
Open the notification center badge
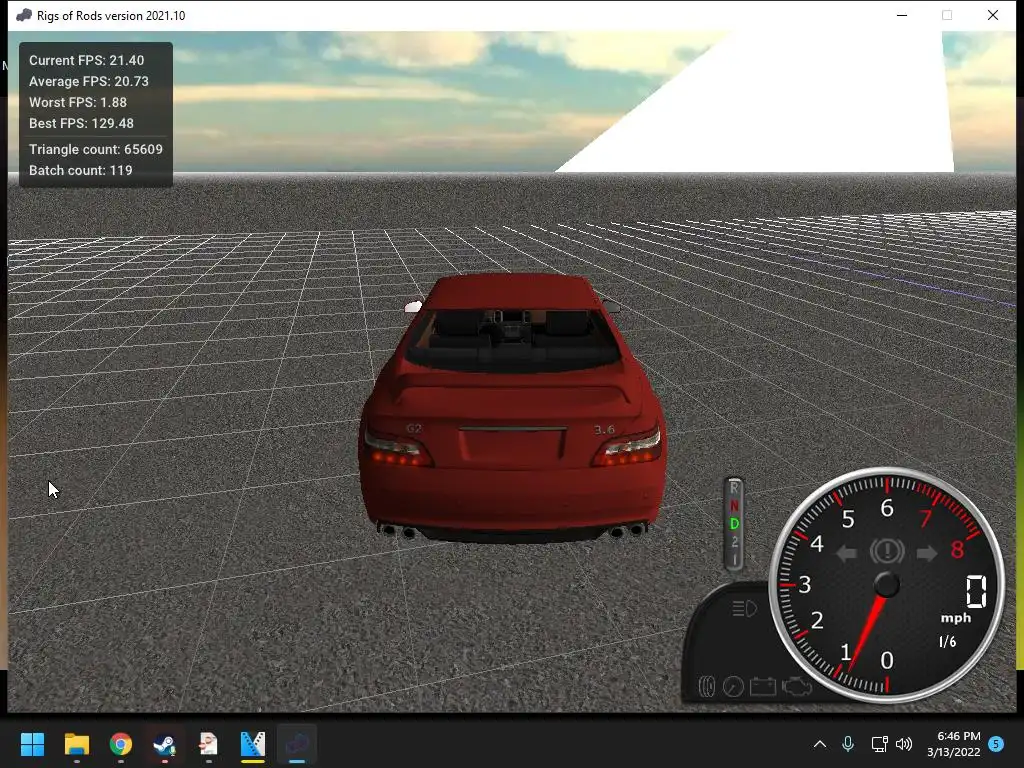coord(996,744)
